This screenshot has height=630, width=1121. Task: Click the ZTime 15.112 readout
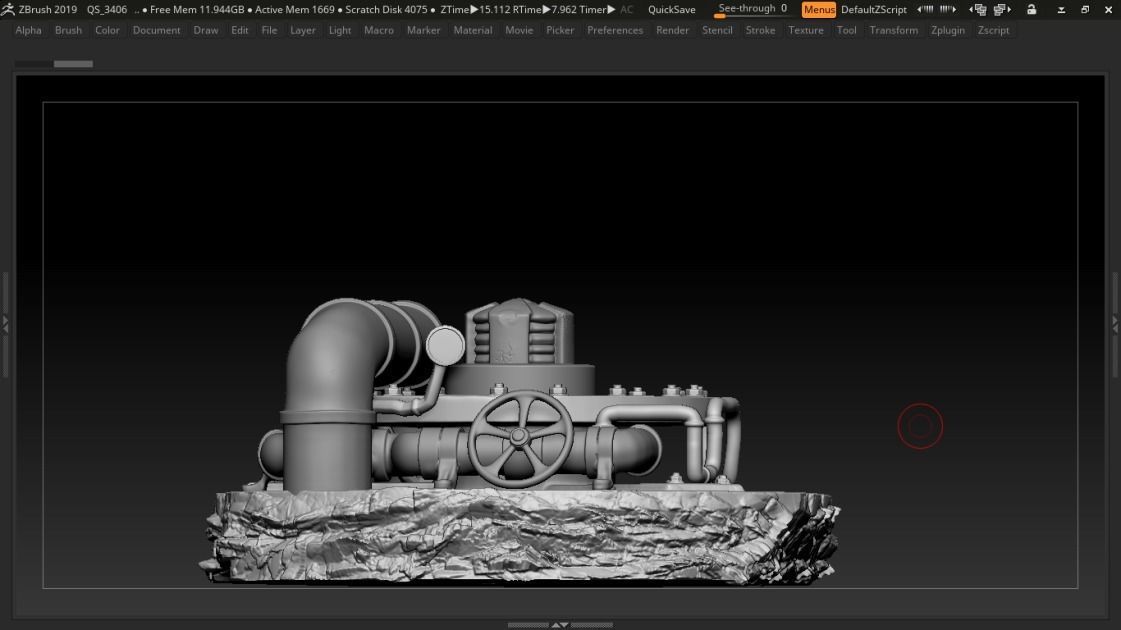(x=475, y=9)
